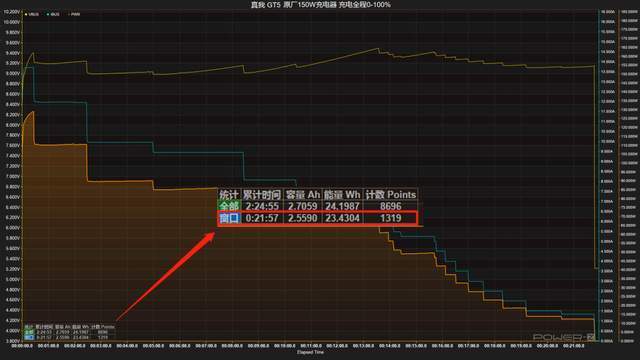Viewport: 640px width, 360px height.
Task: Toggle the VBUS series in the legend
Action: 32,14
